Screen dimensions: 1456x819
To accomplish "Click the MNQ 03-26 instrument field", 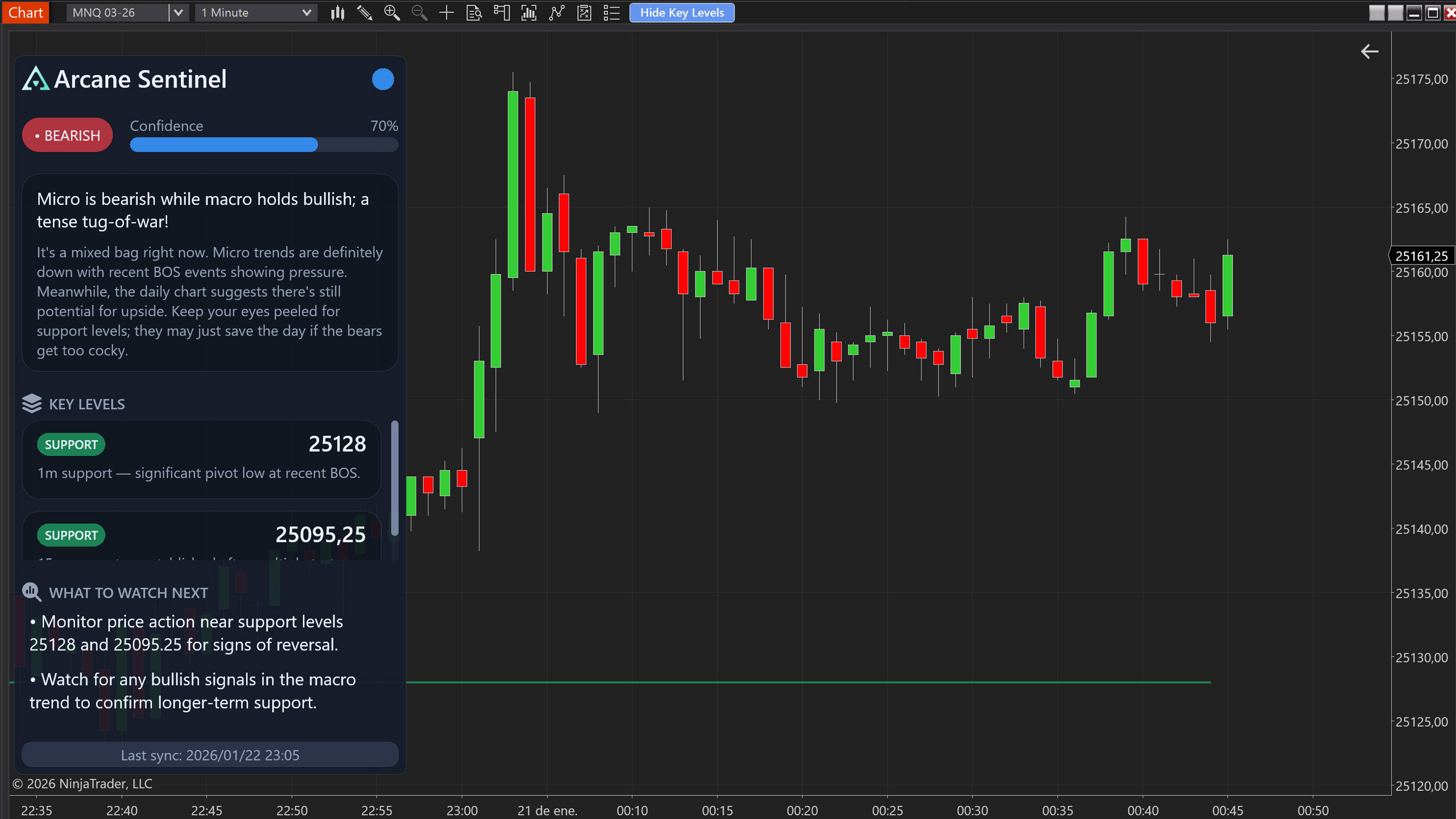I will click(x=117, y=13).
